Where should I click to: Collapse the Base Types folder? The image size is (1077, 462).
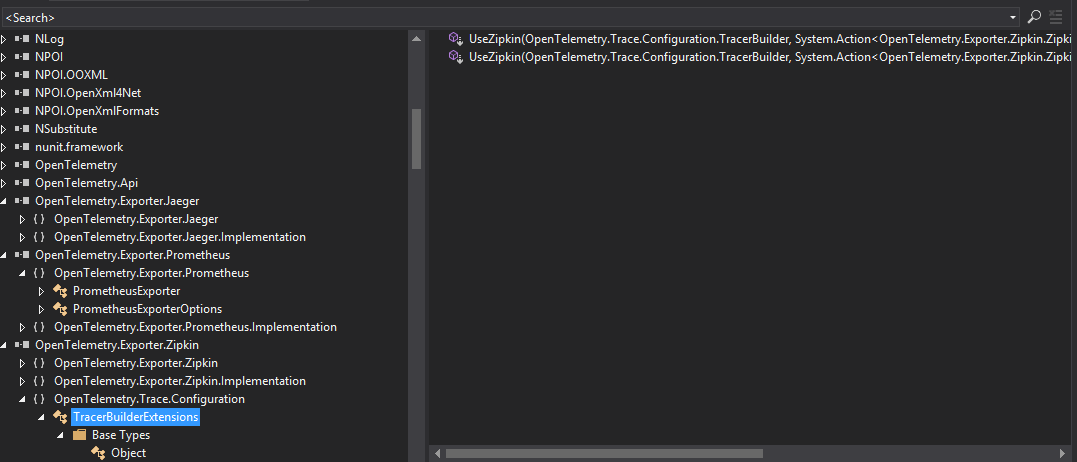[x=60, y=435]
